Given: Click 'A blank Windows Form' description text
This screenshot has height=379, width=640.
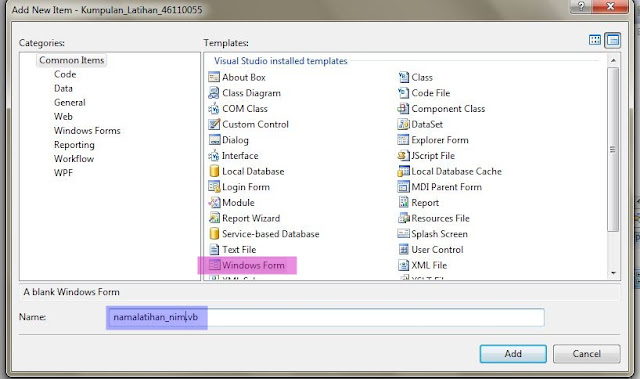Looking at the screenshot, I should [x=71, y=292].
